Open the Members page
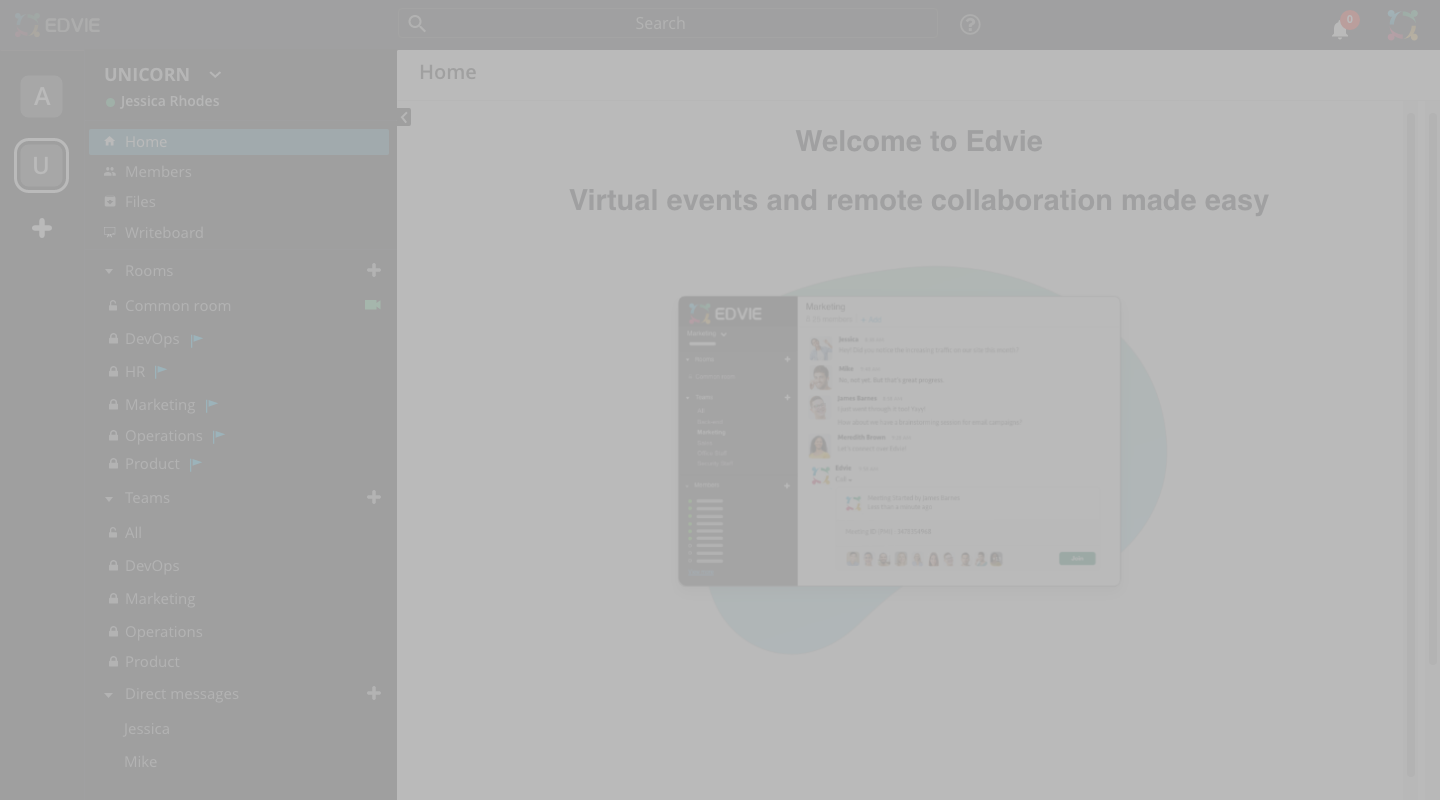1440x800 pixels. pyautogui.click(x=157, y=172)
